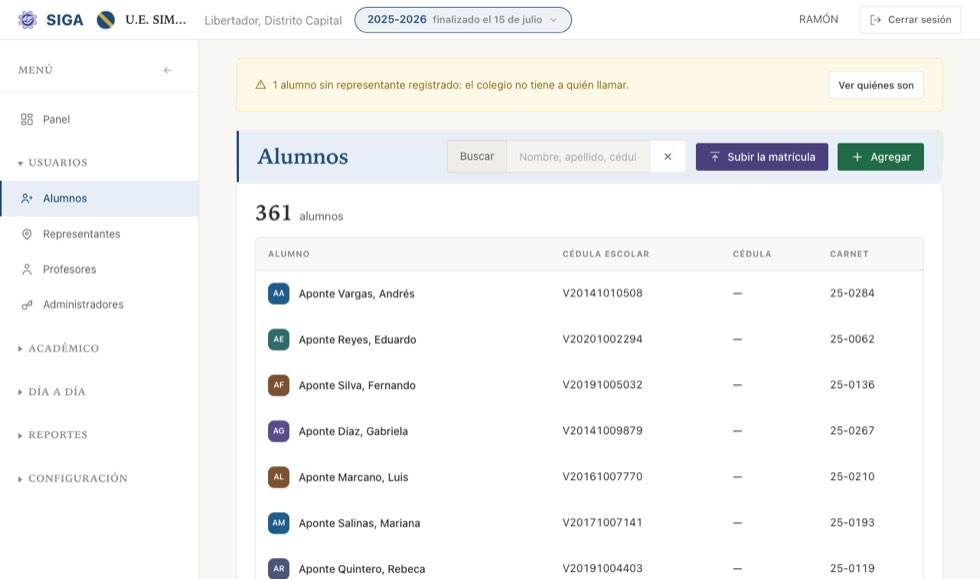The height and width of the screenshot is (579, 980).
Task: Click the school crest emblem icon
Action: coord(106,20)
